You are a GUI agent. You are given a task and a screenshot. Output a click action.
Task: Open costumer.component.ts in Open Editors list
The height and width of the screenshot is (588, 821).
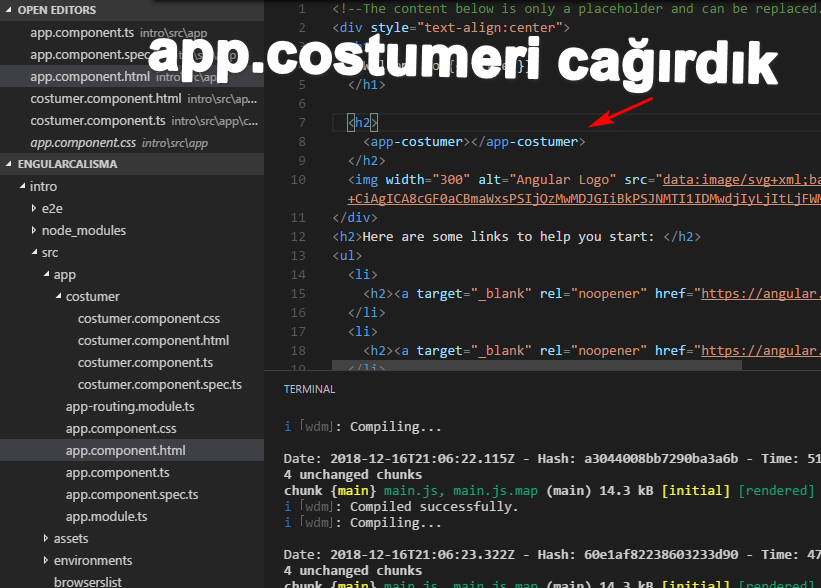tap(132, 120)
